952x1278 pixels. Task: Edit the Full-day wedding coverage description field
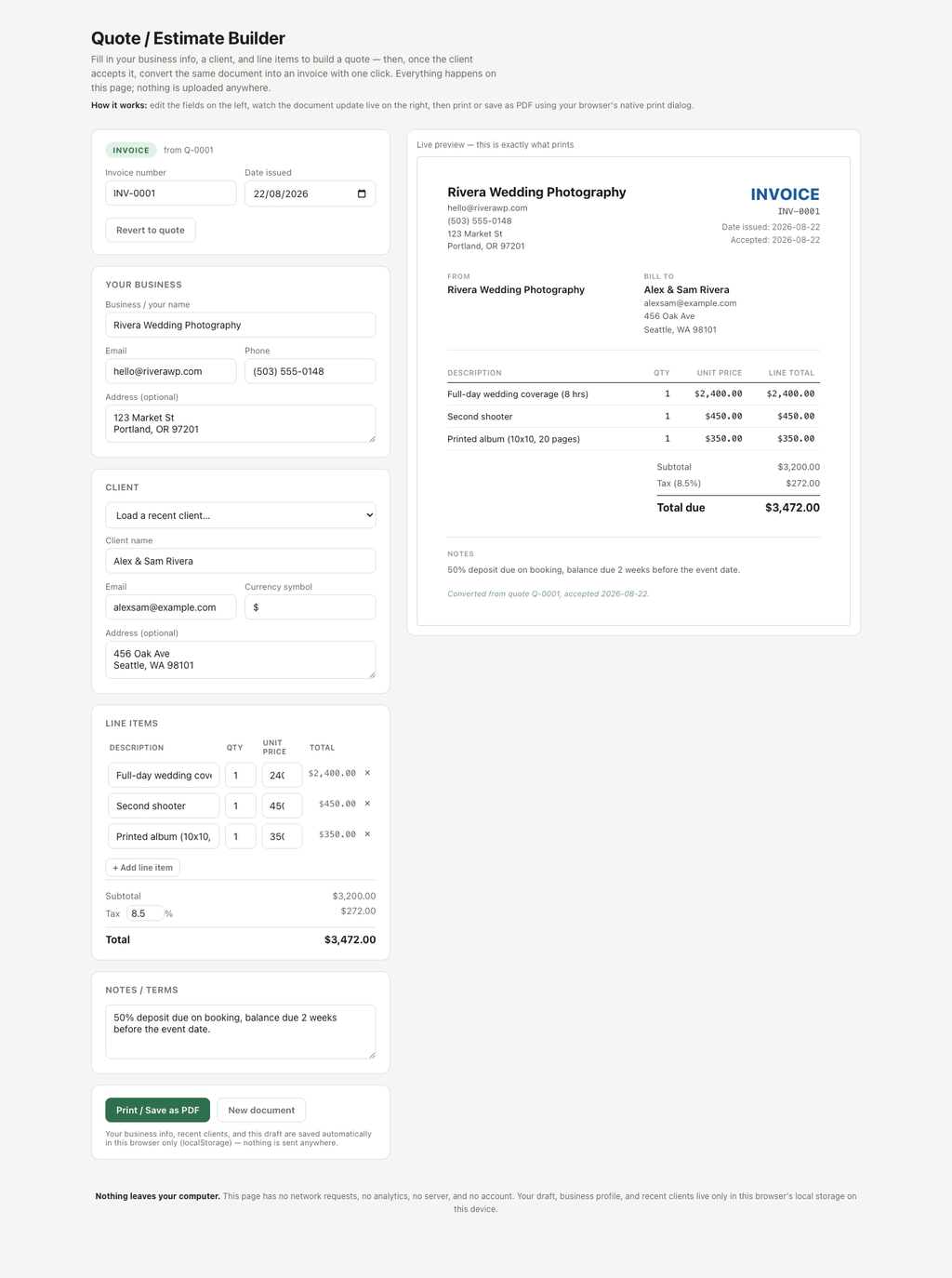(x=164, y=775)
